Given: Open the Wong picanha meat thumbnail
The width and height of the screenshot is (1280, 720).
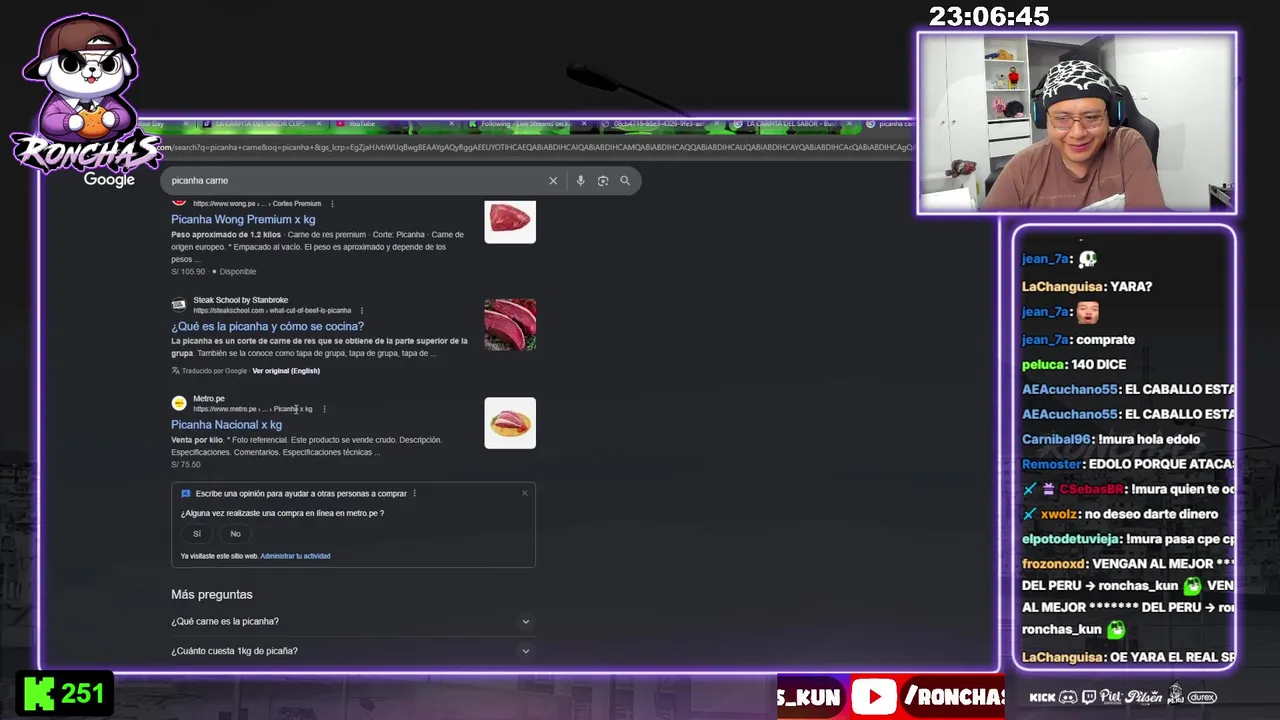Looking at the screenshot, I should click(x=510, y=222).
